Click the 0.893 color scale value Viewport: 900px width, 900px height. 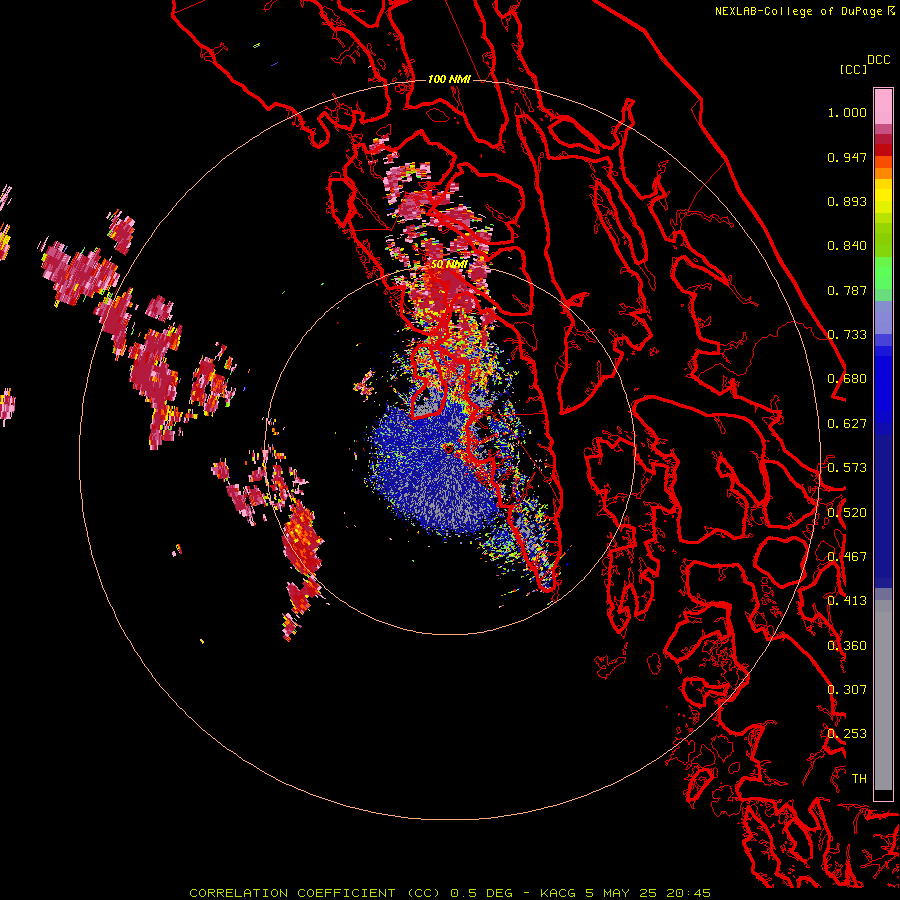pos(847,201)
